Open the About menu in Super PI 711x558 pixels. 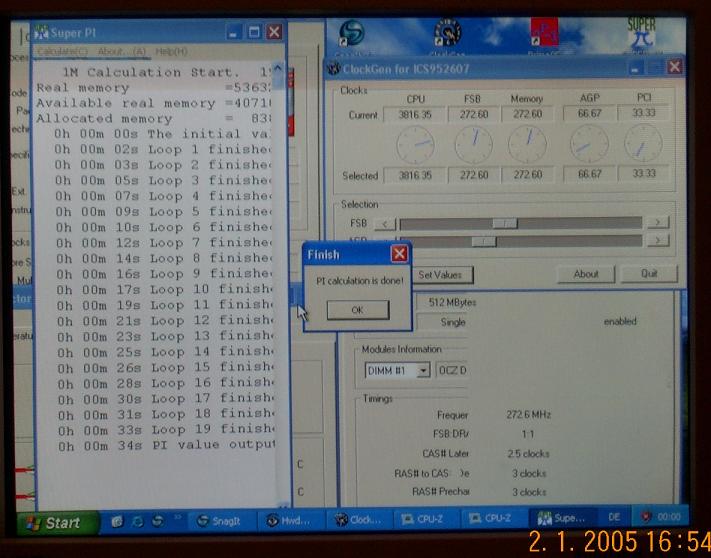pos(122,52)
